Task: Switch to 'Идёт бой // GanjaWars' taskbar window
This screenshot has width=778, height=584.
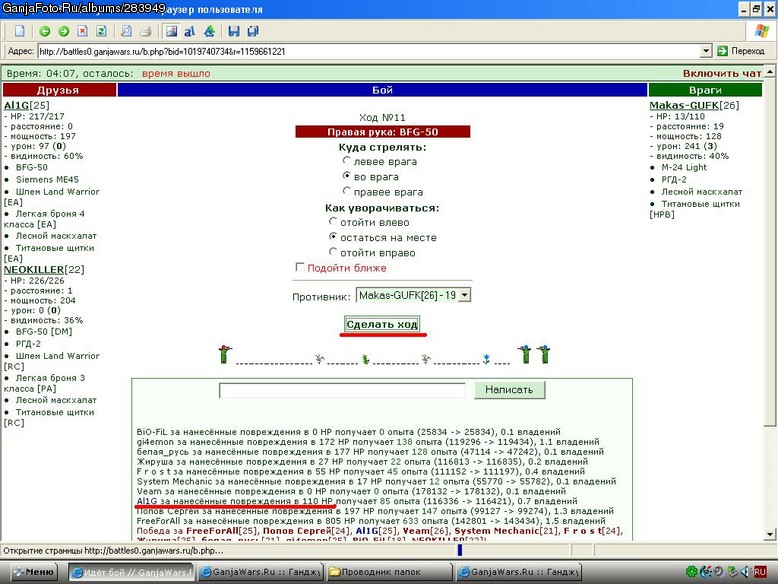Action: (131, 572)
